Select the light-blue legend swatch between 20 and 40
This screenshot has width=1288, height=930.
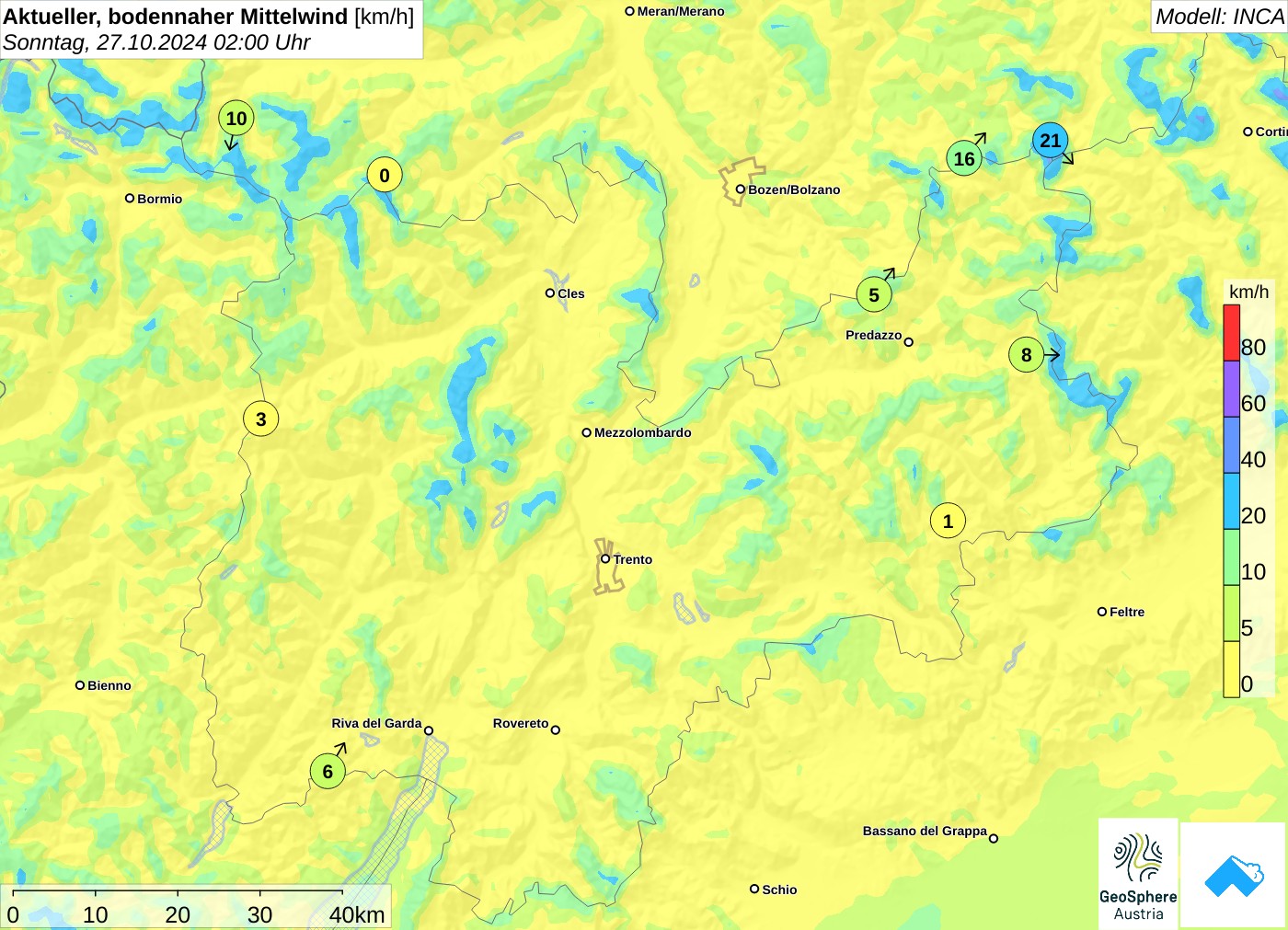tap(1231, 501)
